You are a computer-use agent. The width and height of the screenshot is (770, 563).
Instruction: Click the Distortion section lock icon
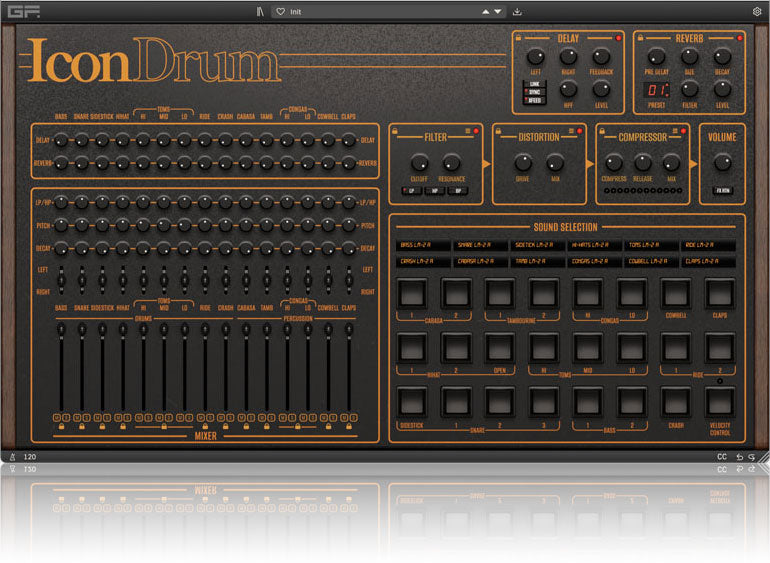point(498,131)
